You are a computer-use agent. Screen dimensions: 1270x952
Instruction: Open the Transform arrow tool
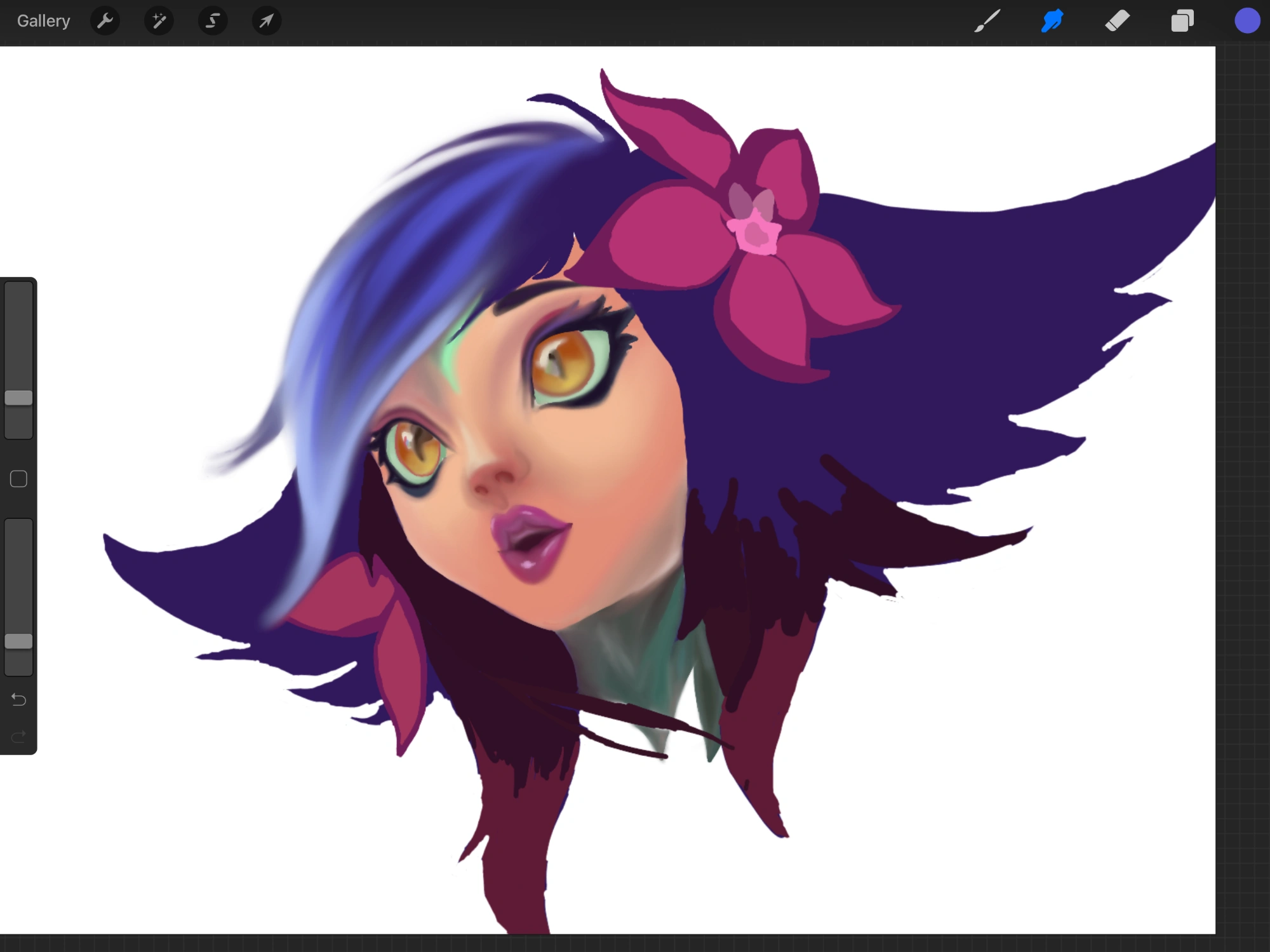(x=266, y=21)
